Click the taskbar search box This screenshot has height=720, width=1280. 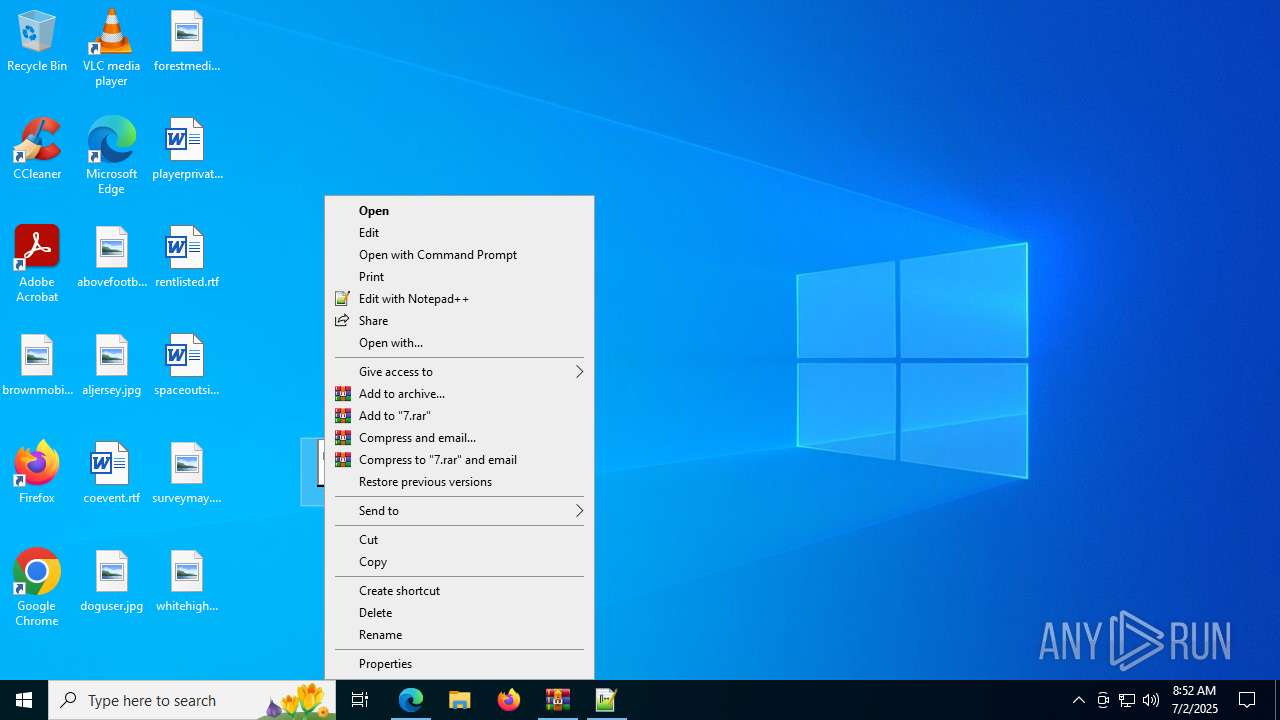[x=192, y=700]
